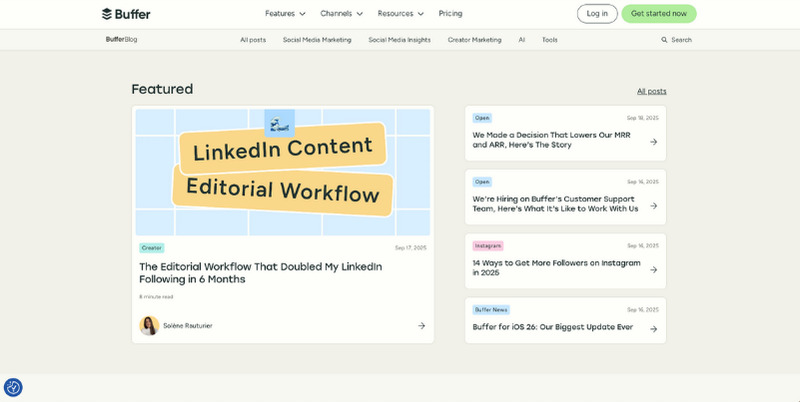The height and width of the screenshot is (402, 800).
Task: Expand the Channels dropdown menu
Action: 341,14
